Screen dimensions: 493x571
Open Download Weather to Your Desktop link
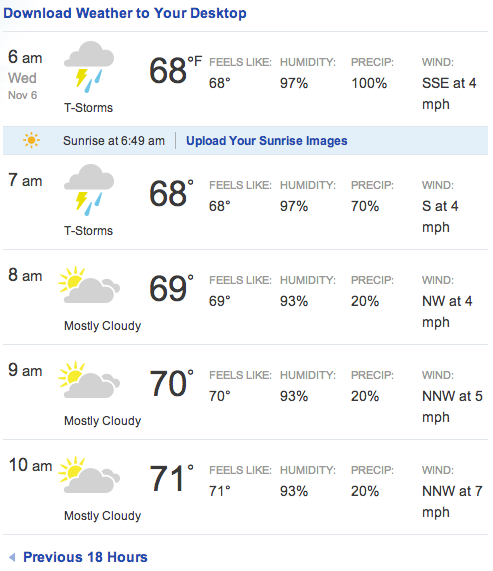click(125, 13)
